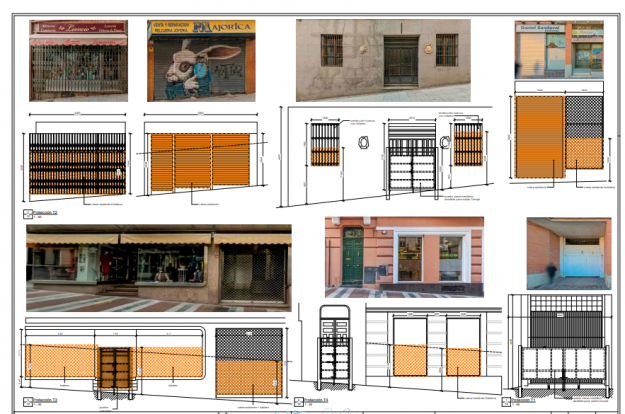Viewport: 625px width, 414px height.
Task: Click the bottom-right garage drawing title marker
Action: [506, 401]
